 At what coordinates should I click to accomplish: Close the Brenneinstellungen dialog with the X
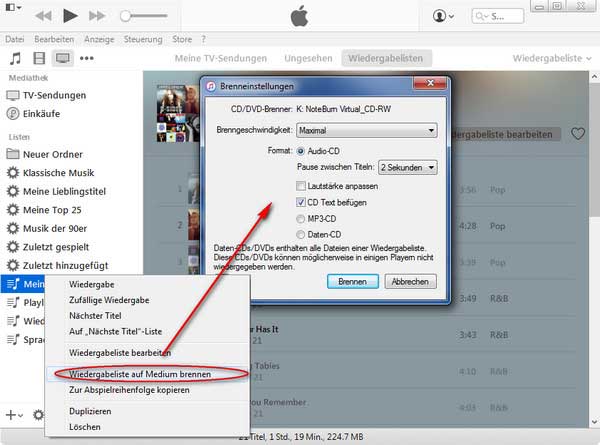(x=430, y=83)
